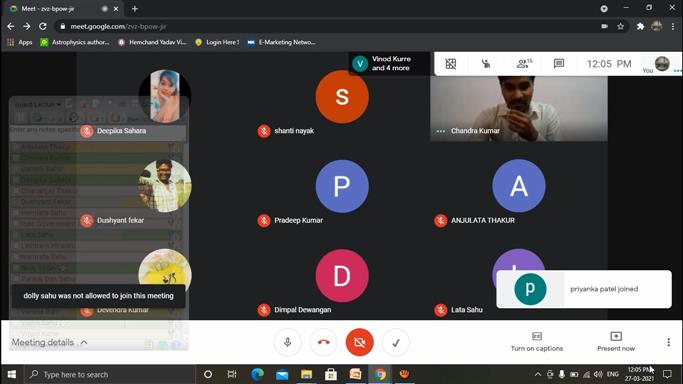Click ANJULATA THAKUR avatar
Screen dimensions: 683x384
click(519, 186)
